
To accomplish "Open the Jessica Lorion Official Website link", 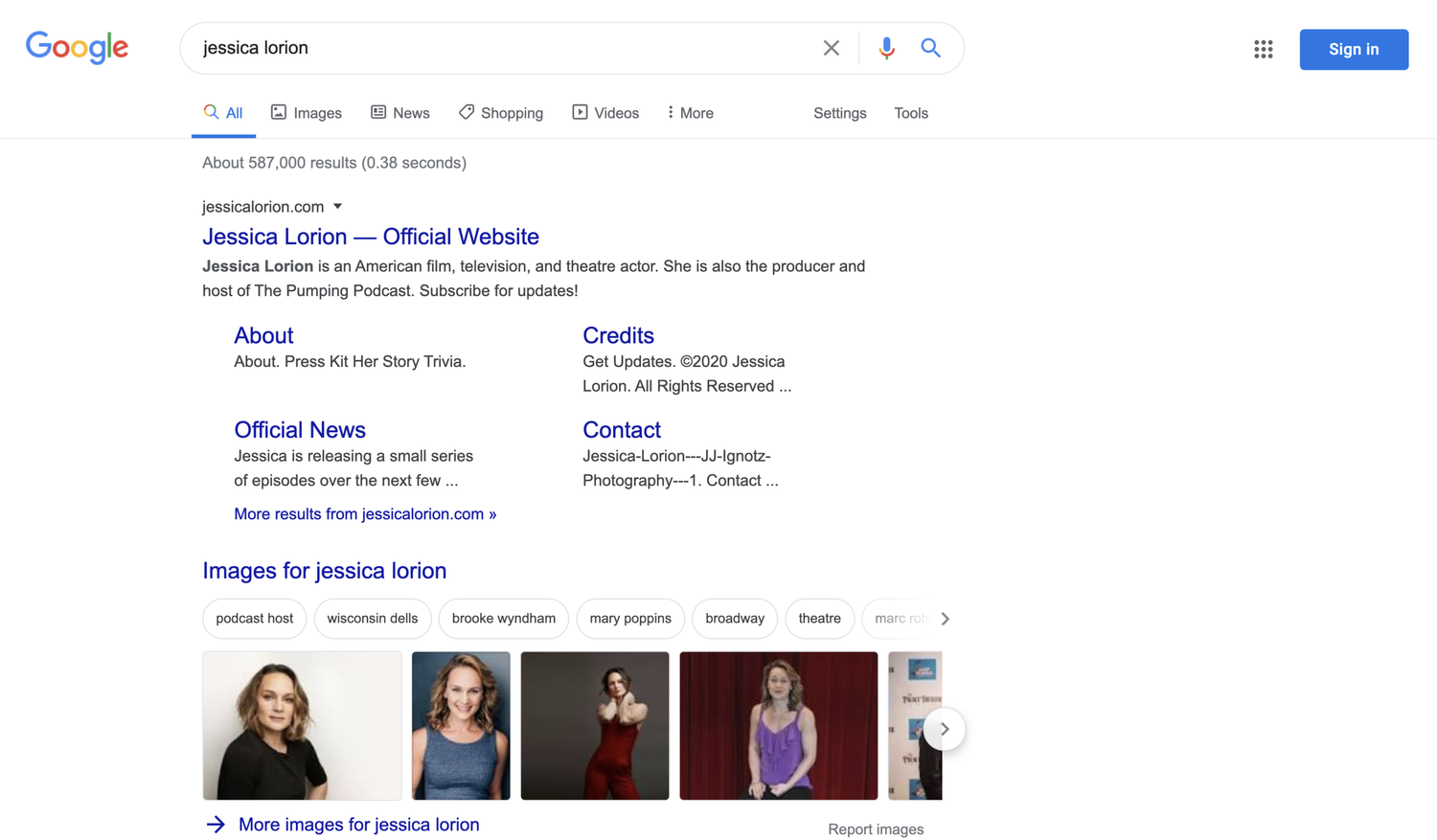I will (x=370, y=237).
